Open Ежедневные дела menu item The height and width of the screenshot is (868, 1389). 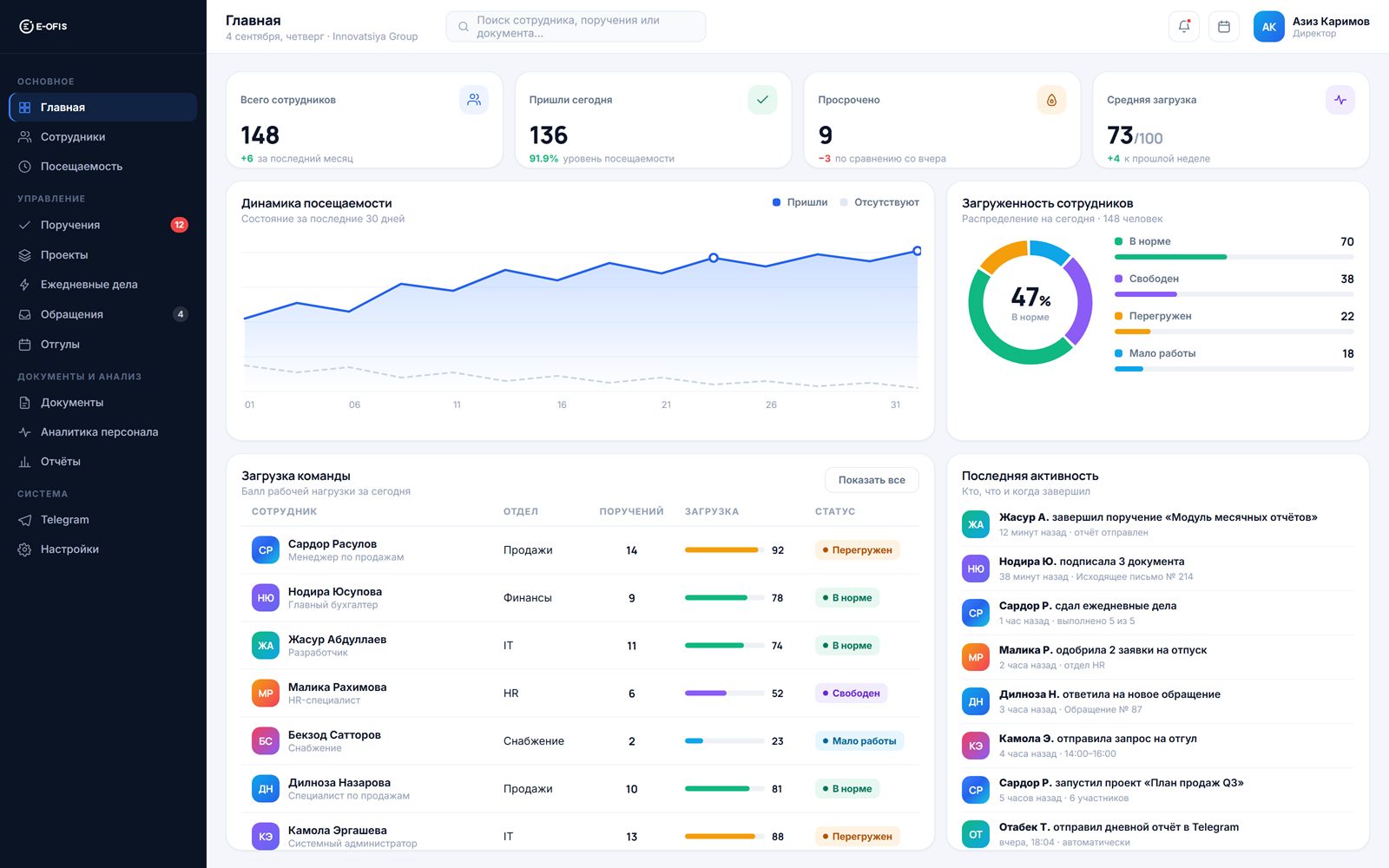(x=103, y=285)
